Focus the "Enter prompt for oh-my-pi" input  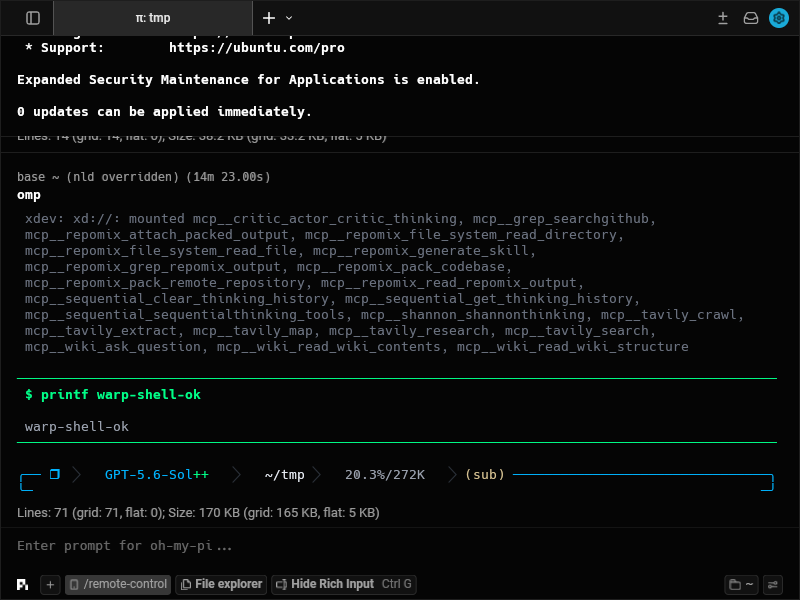400,545
